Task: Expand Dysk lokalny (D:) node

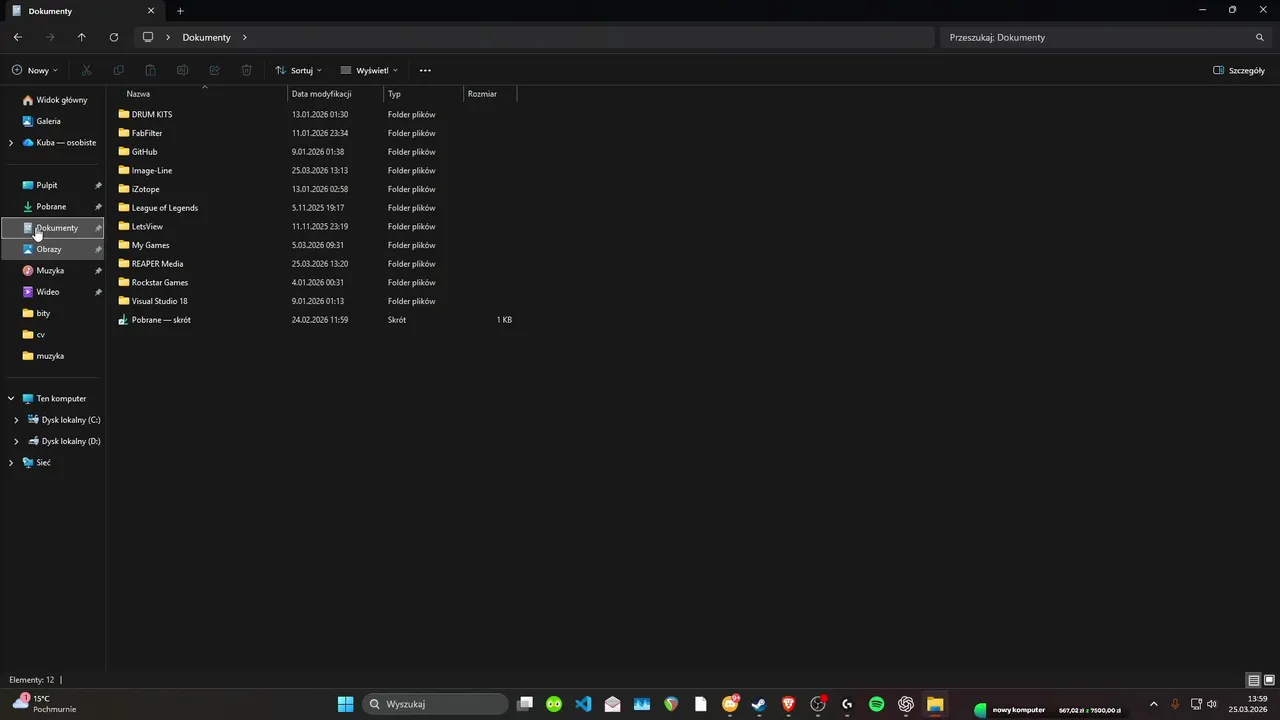Action: pyautogui.click(x=16, y=441)
